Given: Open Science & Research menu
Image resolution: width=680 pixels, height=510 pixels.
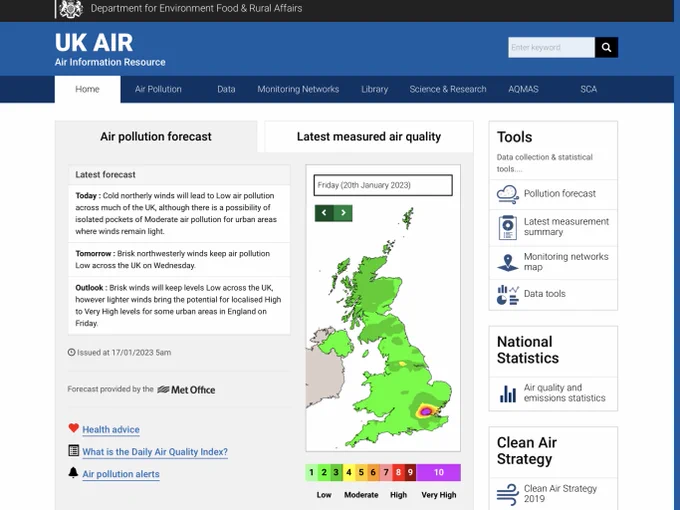Looking at the screenshot, I should click(x=448, y=89).
